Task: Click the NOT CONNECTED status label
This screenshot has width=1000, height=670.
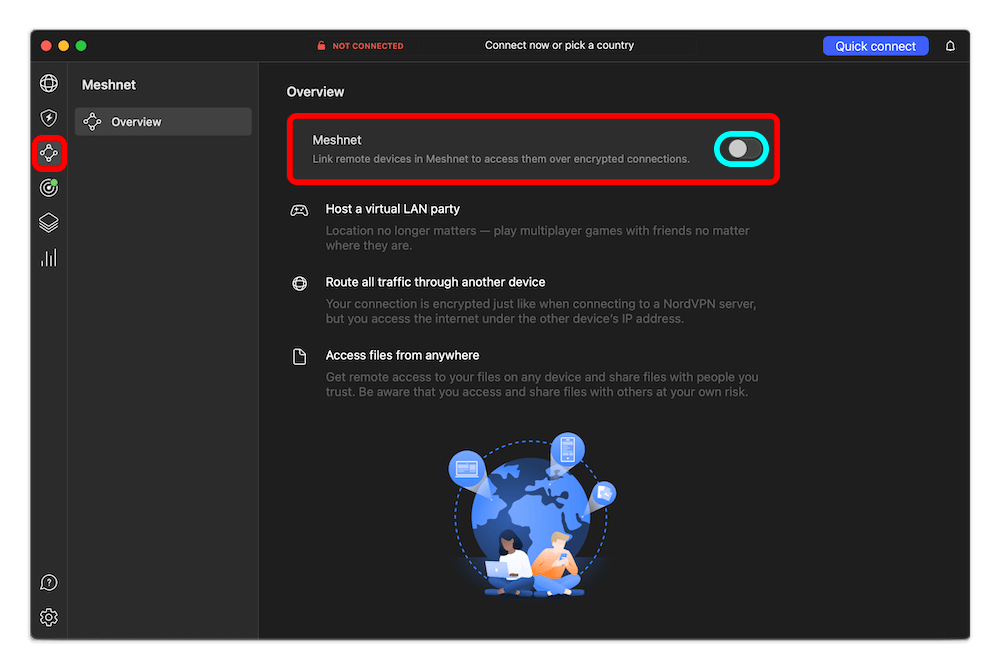Action: [x=367, y=46]
